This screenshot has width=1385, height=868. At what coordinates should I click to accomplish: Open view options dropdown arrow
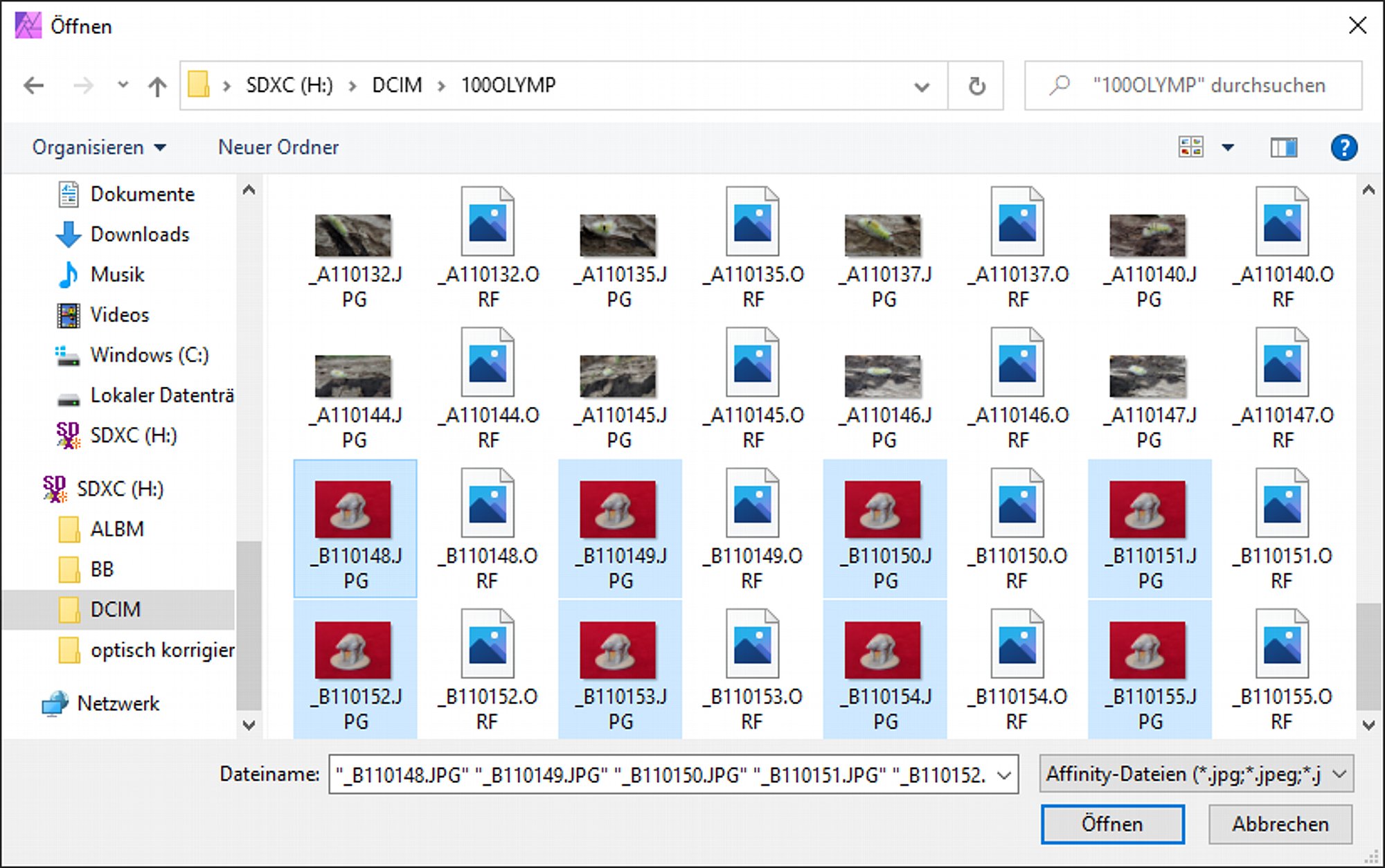pos(1228,147)
